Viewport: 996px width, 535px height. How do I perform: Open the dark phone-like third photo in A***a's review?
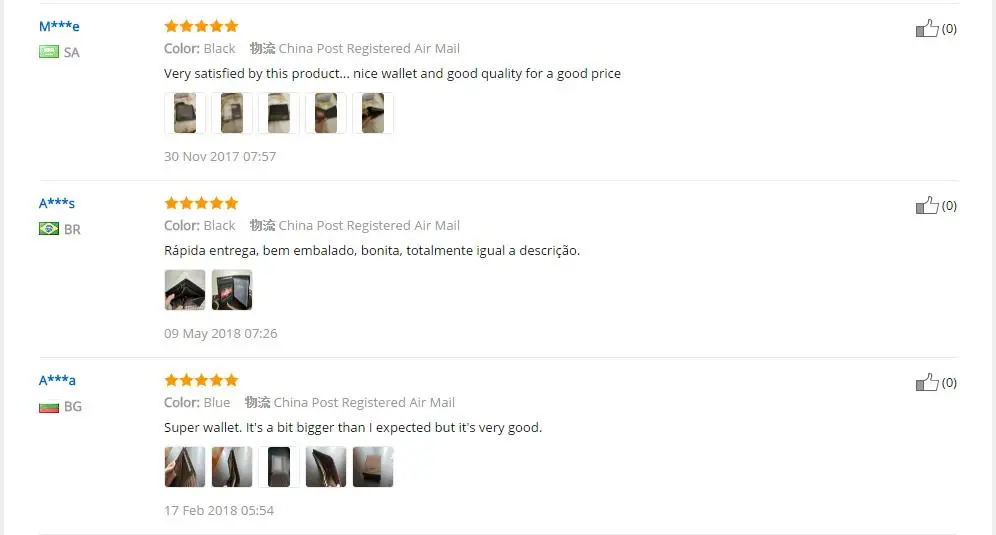point(279,467)
